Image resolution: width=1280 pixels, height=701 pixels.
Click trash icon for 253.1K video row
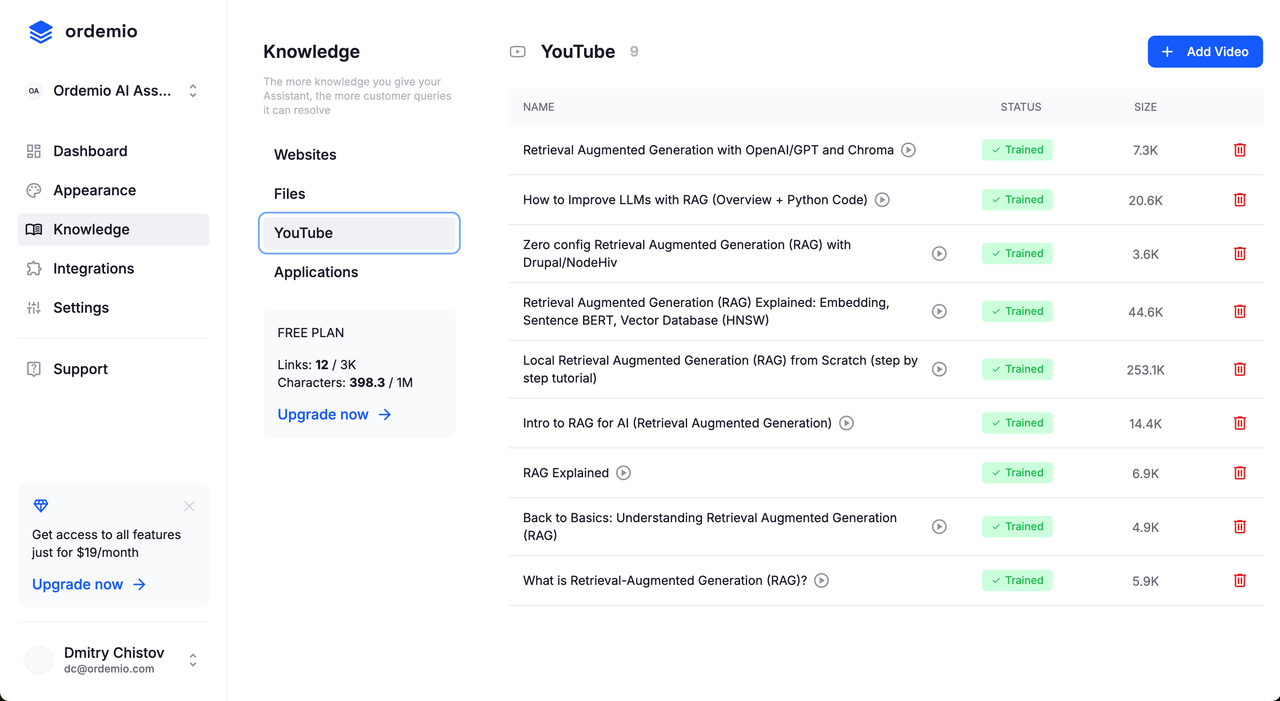tap(1239, 369)
